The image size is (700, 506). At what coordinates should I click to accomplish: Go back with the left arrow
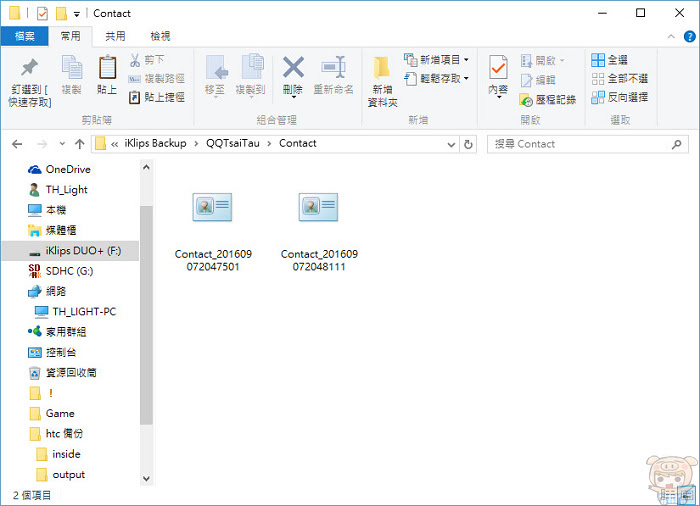click(17, 144)
